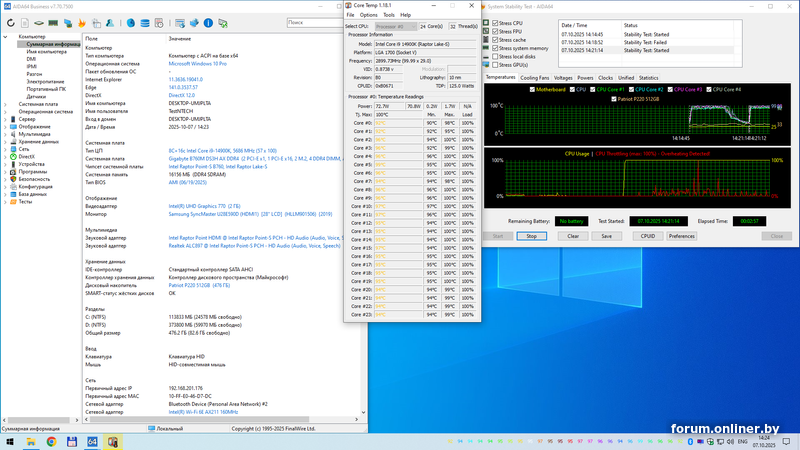Switch to the Cooling Fans tab
Image resolution: width=800 pixels, height=450 pixels.
pos(534,77)
